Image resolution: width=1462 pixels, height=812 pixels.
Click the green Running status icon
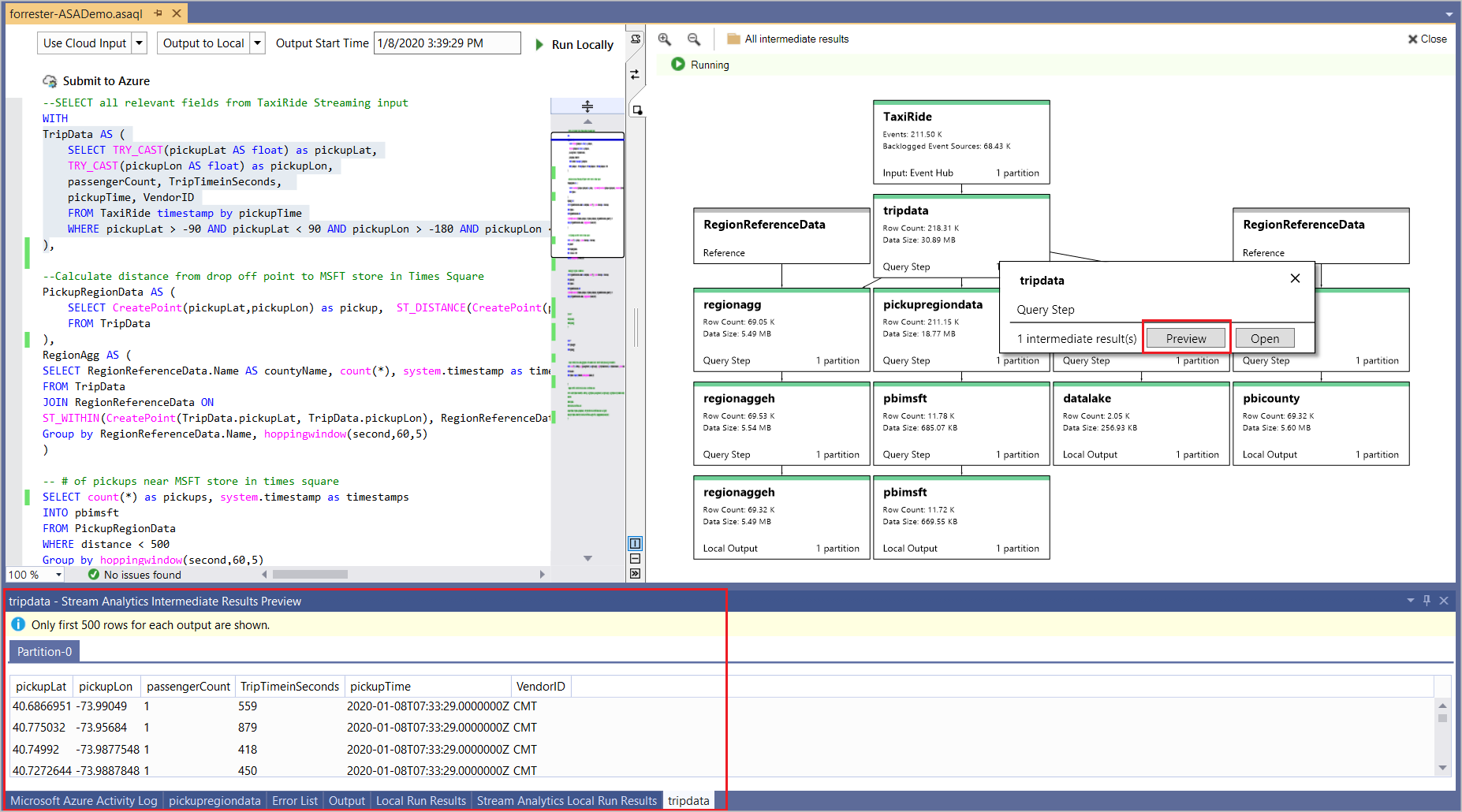pyautogui.click(x=678, y=64)
